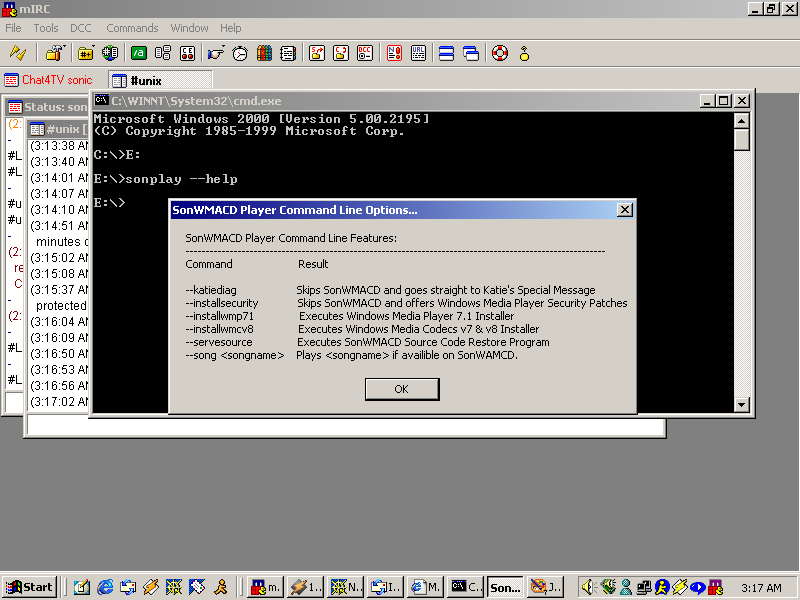Click the Timer clock toolbar icon
Image resolution: width=800 pixels, height=600 pixels.
240,53
